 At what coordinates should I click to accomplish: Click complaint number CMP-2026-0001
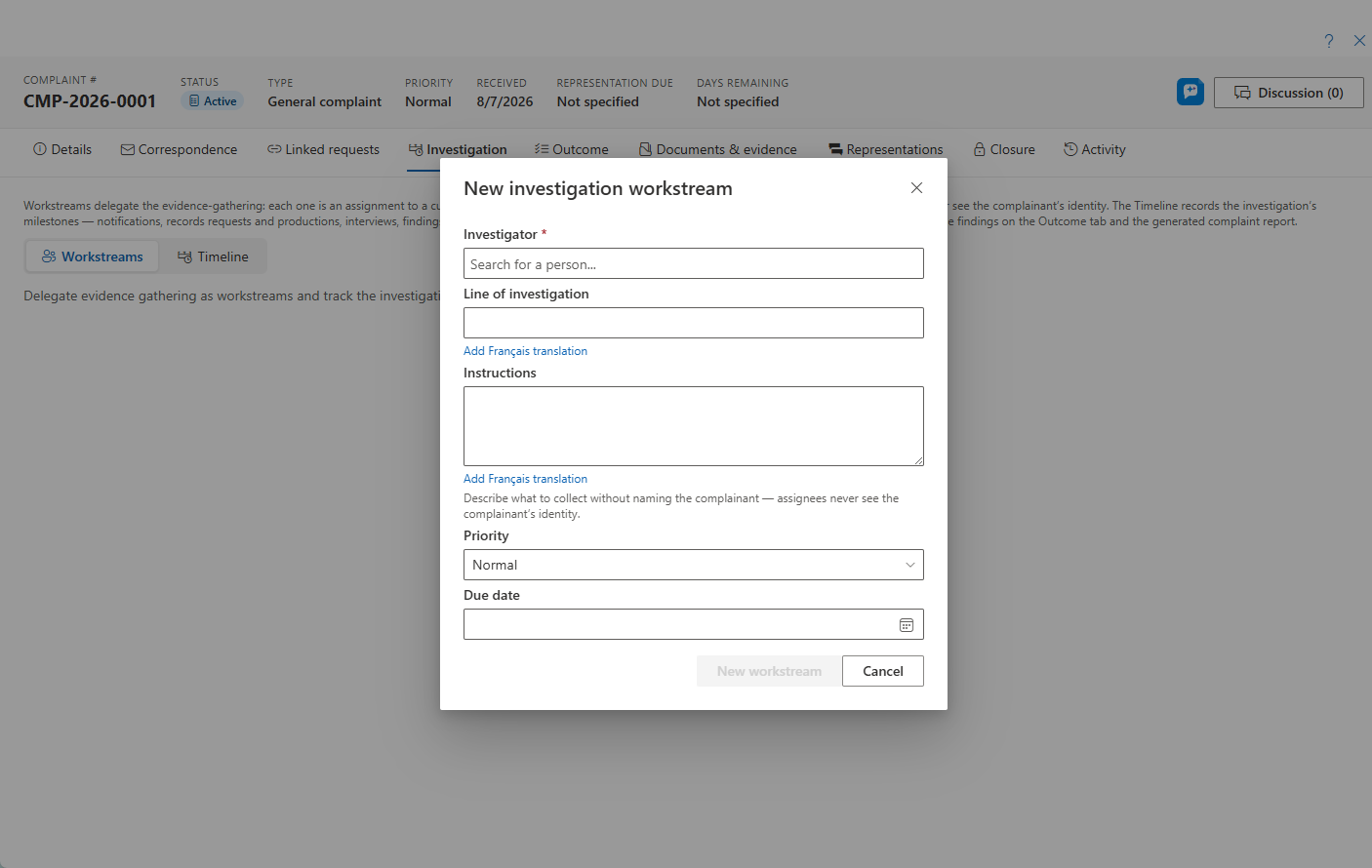pyautogui.click(x=90, y=101)
